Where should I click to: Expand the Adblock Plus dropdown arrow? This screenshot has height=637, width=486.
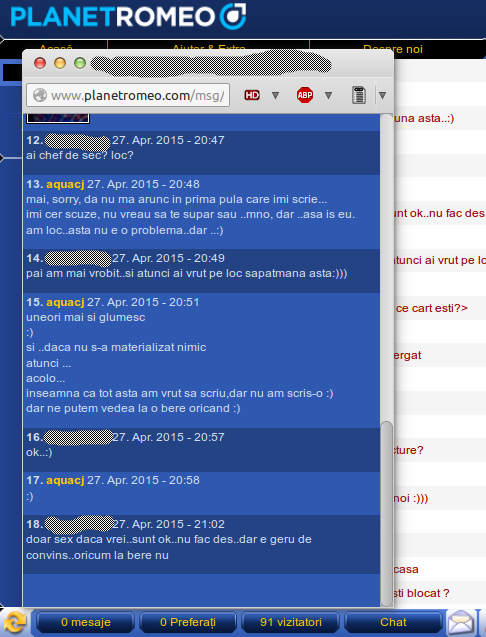[328, 95]
